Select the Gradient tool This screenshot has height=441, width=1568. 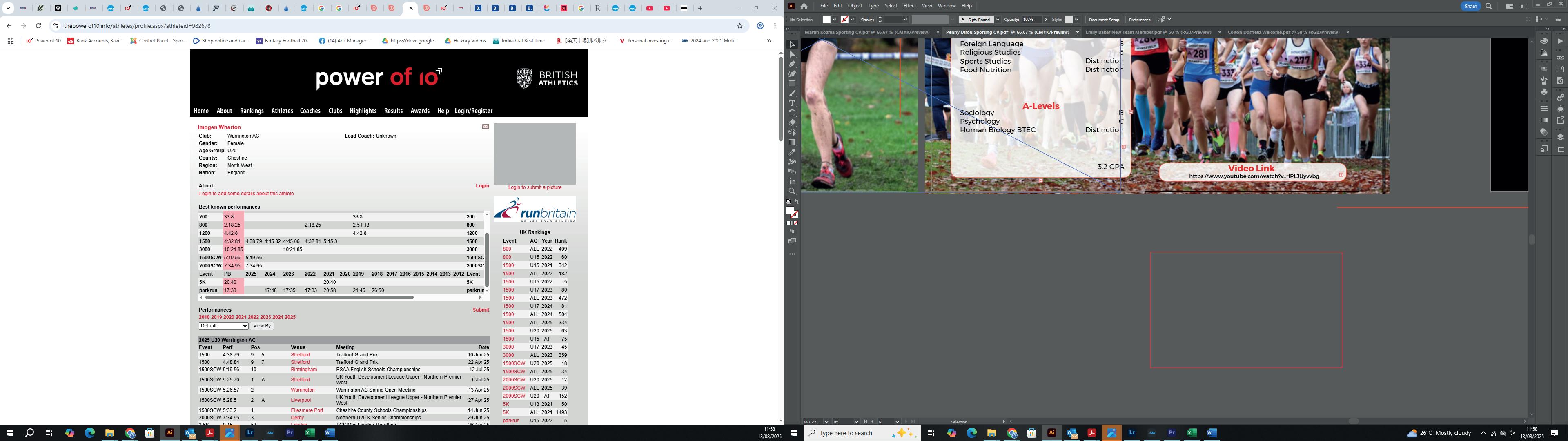coord(792,143)
